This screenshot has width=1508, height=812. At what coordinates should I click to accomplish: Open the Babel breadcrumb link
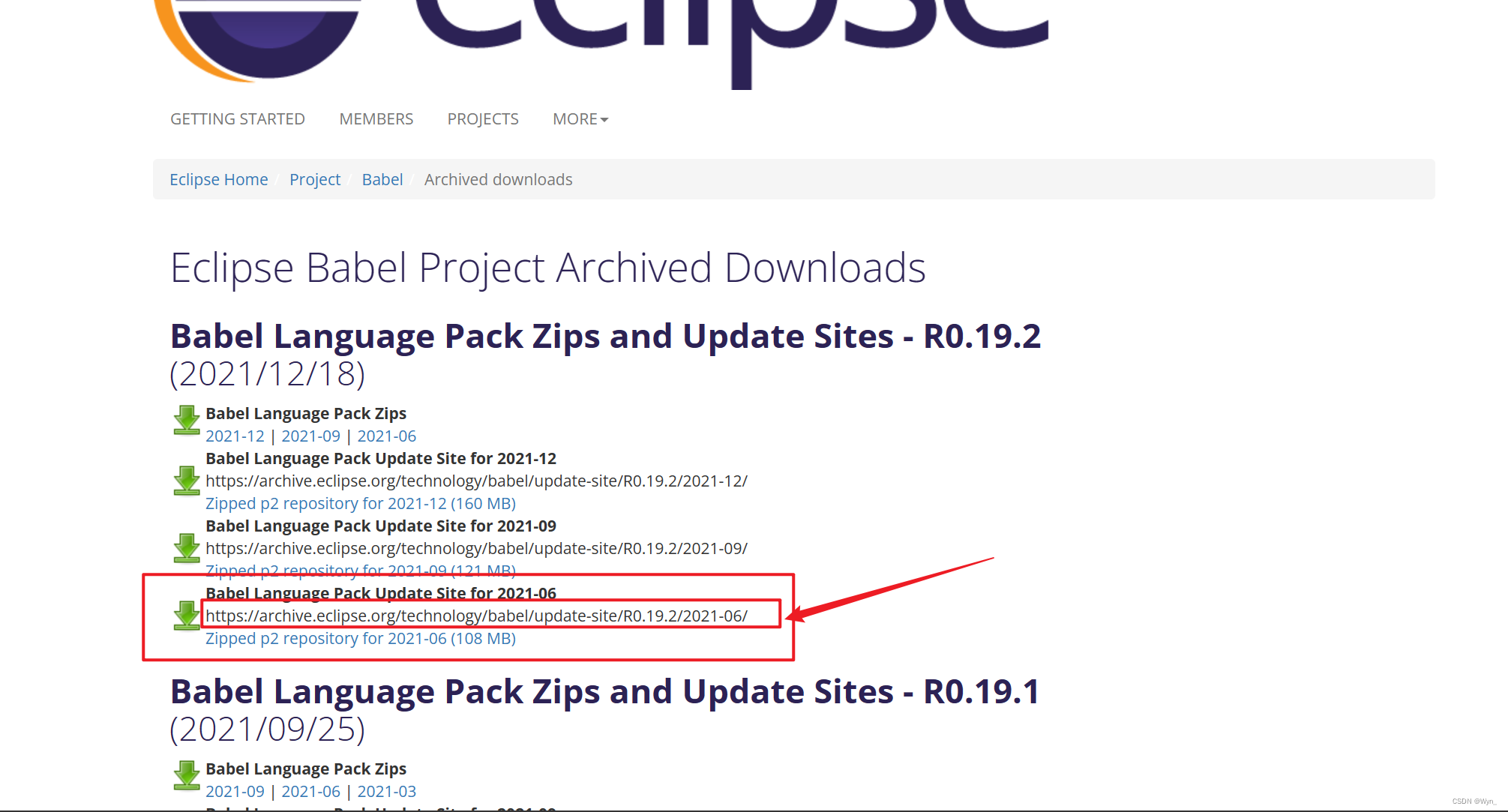point(382,180)
